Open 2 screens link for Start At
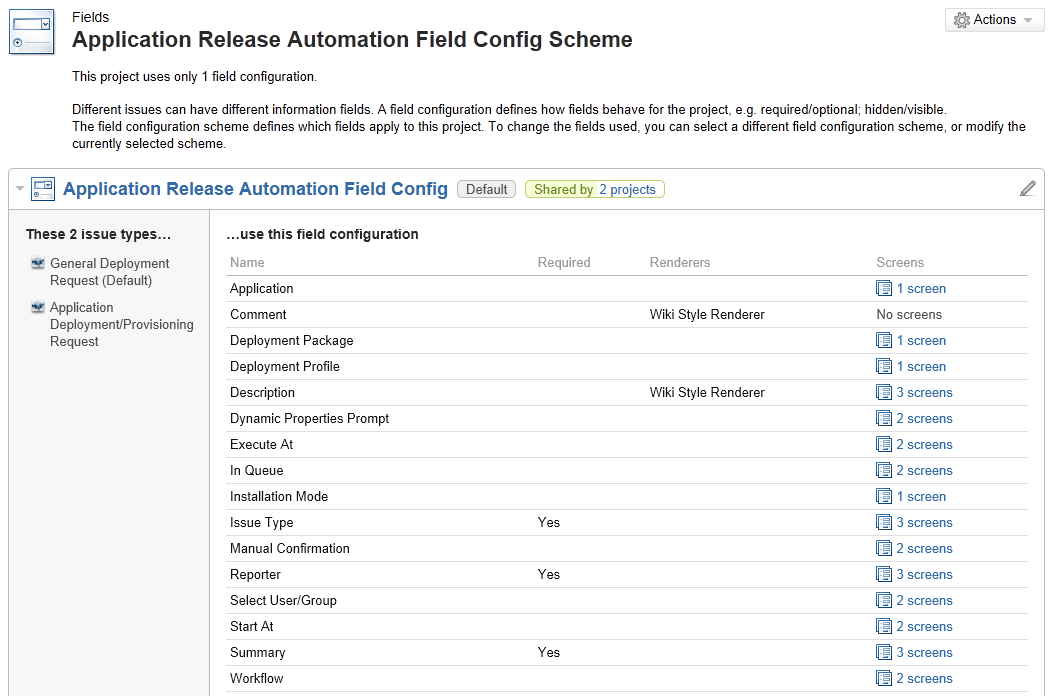This screenshot has width=1051, height=696. point(924,626)
